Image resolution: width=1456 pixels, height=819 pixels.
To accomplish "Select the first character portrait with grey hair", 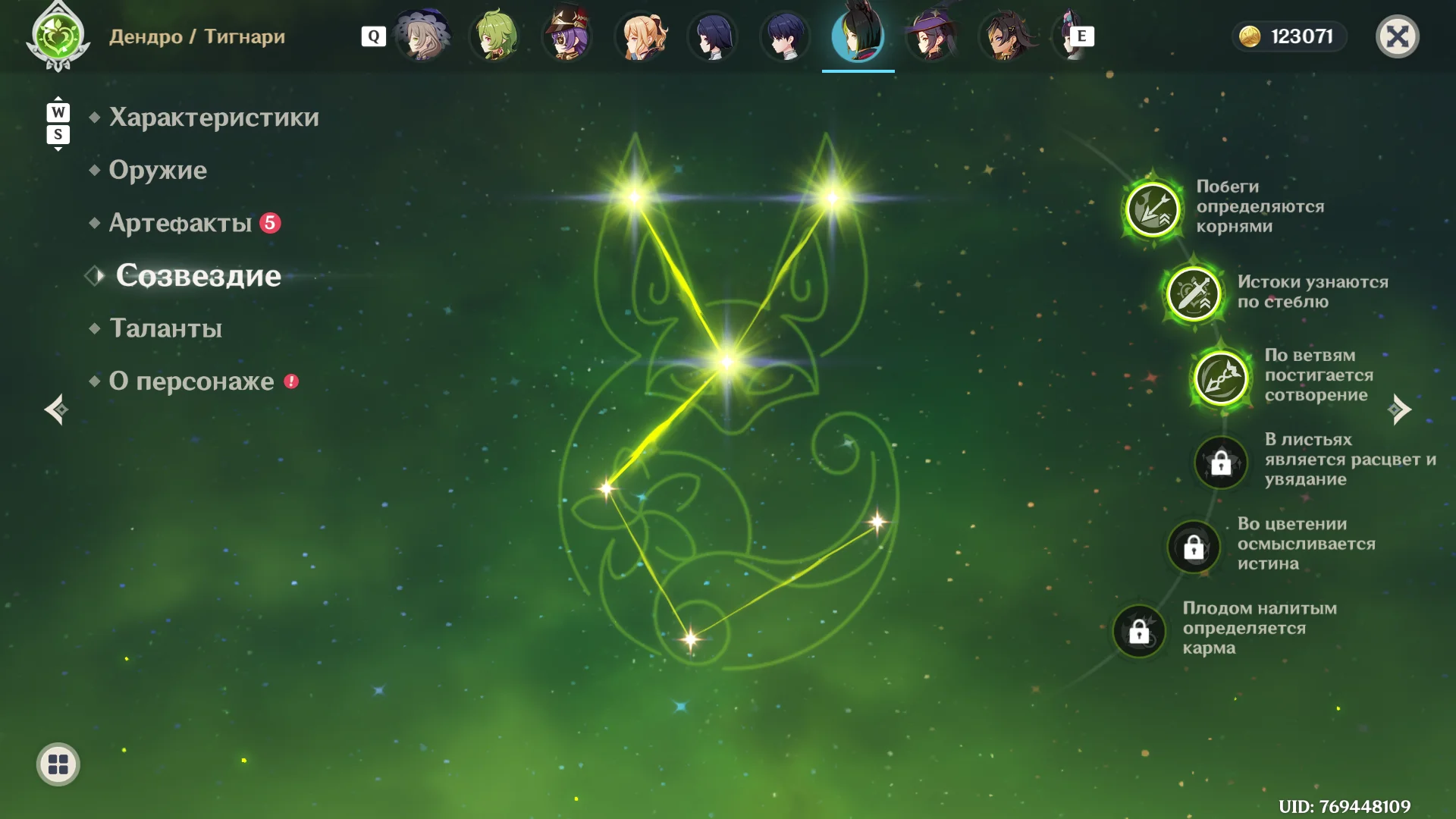I will (x=422, y=36).
